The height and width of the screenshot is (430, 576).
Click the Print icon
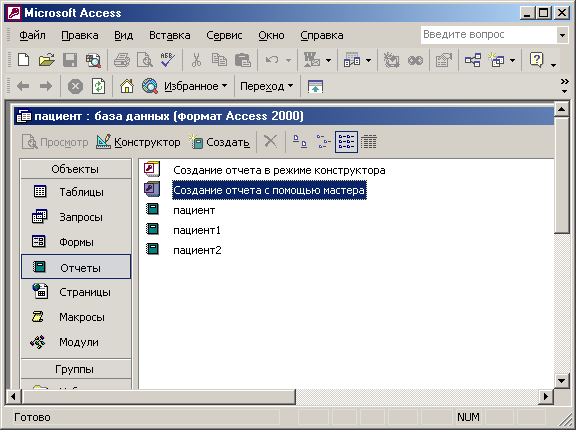(122, 60)
